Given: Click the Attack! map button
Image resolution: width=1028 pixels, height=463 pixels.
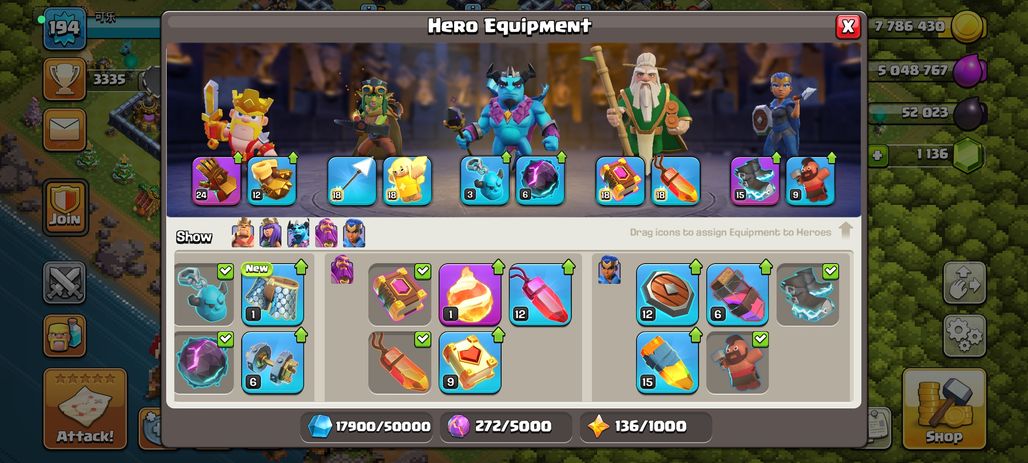Looking at the screenshot, I should pos(85,409).
